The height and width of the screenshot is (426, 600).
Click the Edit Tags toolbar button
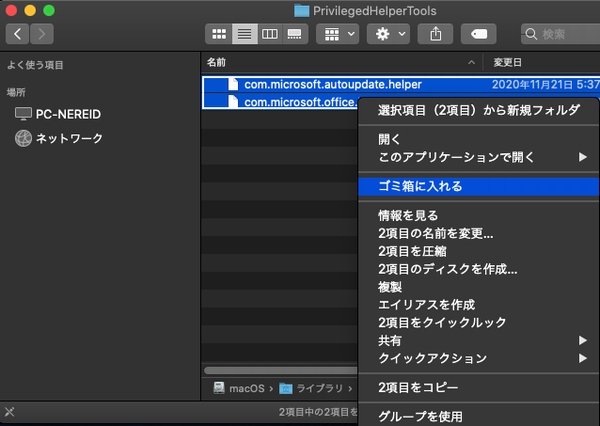(x=479, y=34)
